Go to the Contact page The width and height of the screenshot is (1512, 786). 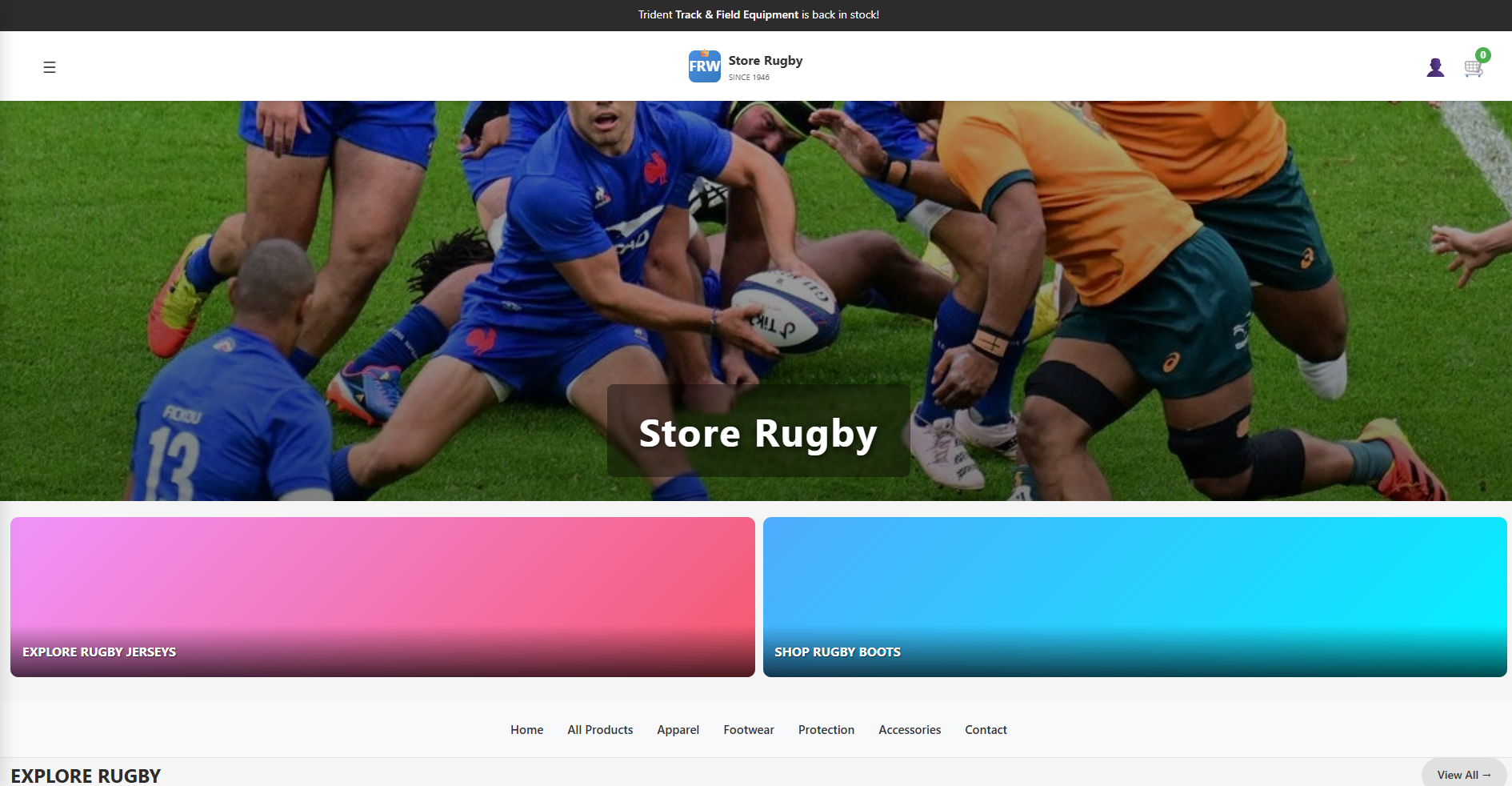(x=986, y=730)
